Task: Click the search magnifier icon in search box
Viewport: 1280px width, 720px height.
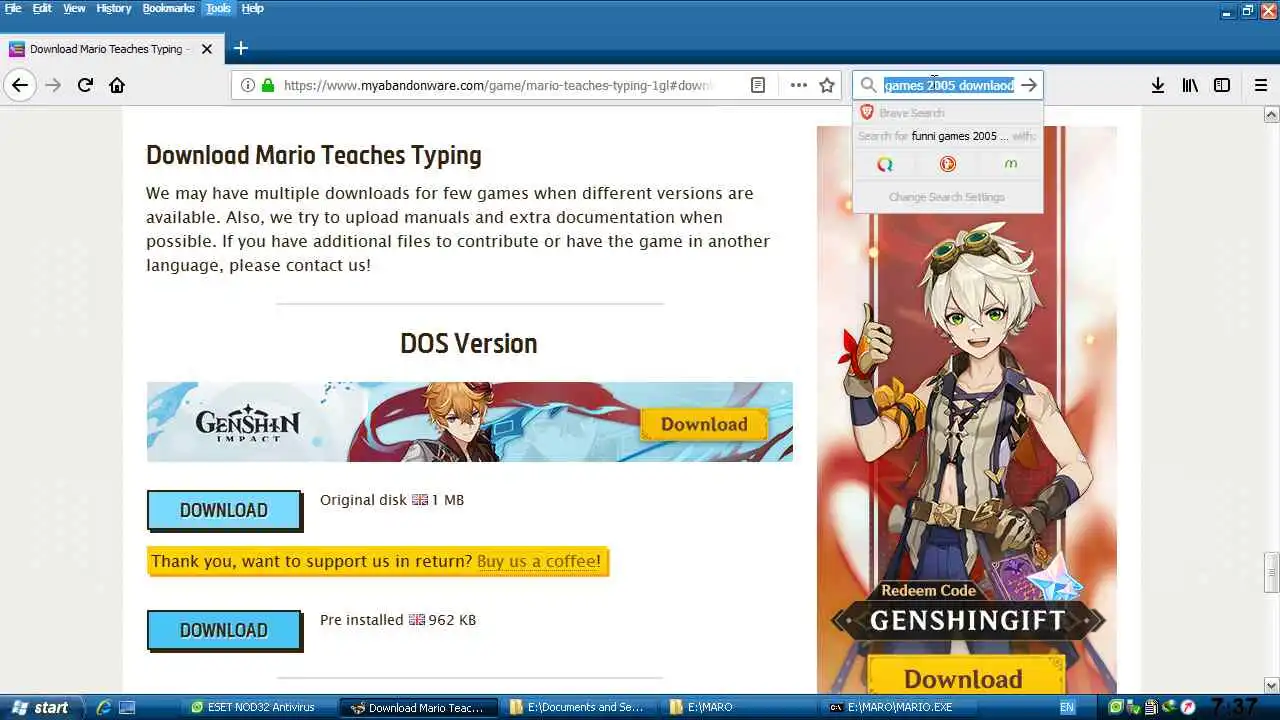Action: point(869,85)
